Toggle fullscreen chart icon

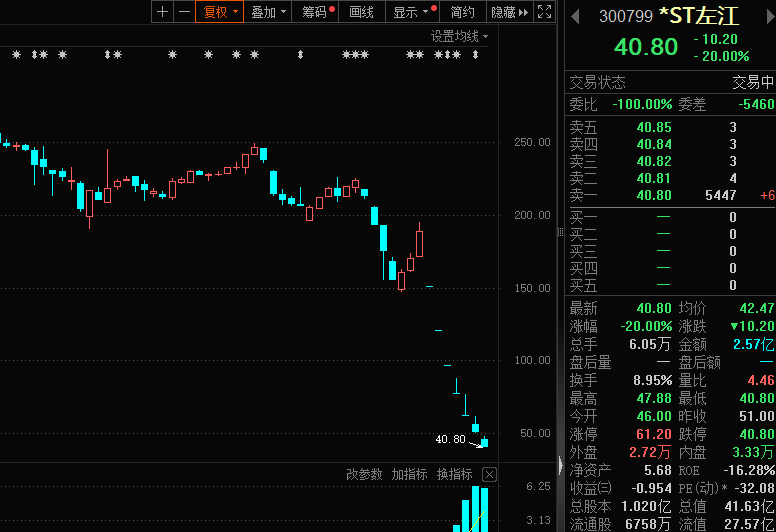[x=544, y=11]
